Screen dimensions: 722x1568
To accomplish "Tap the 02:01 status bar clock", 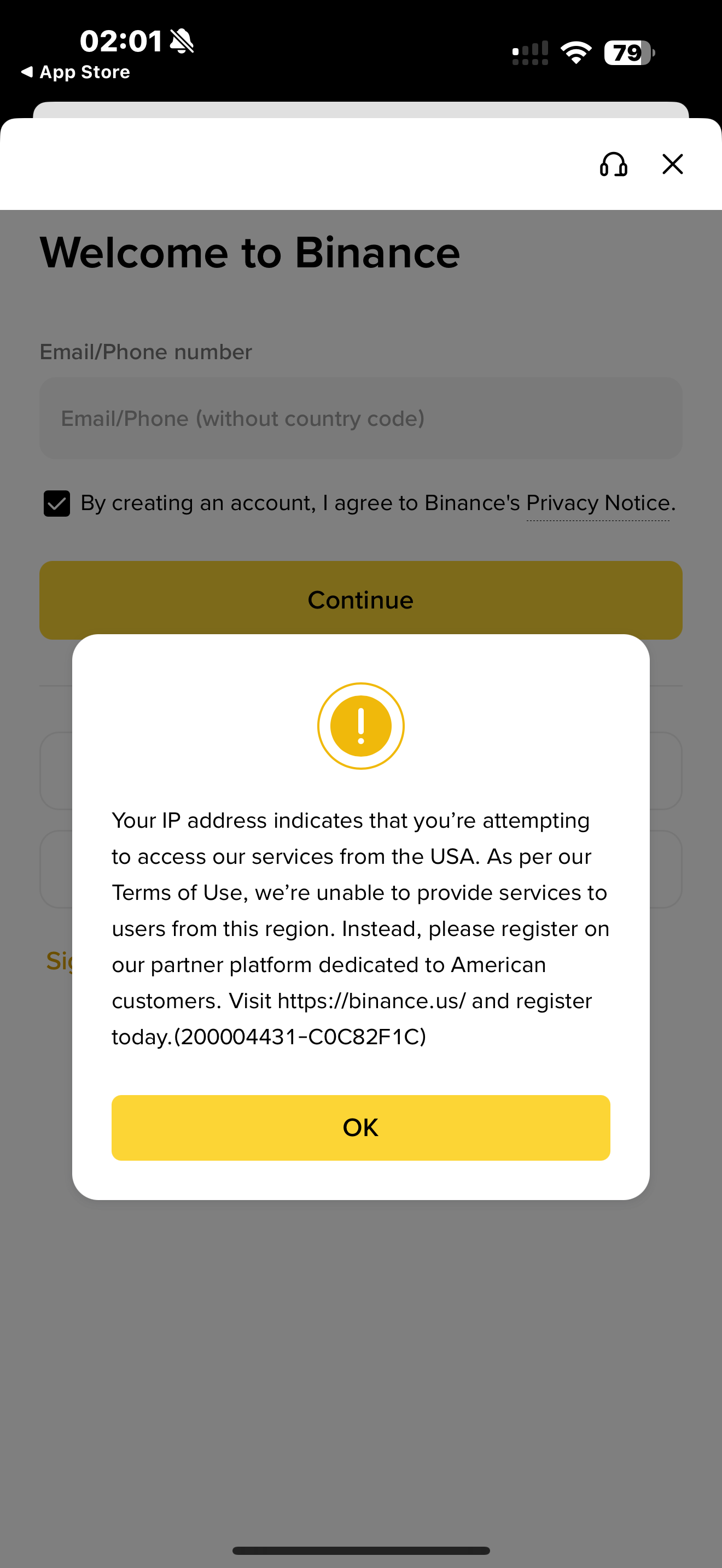I will coord(121,41).
